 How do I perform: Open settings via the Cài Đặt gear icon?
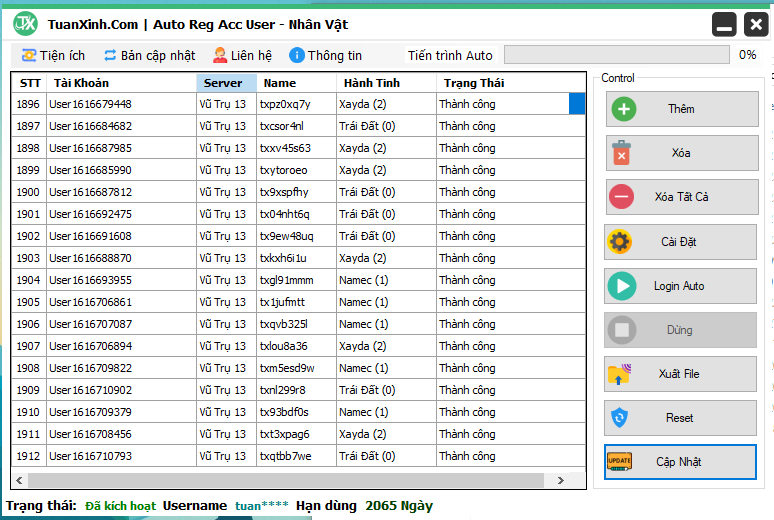click(x=621, y=241)
